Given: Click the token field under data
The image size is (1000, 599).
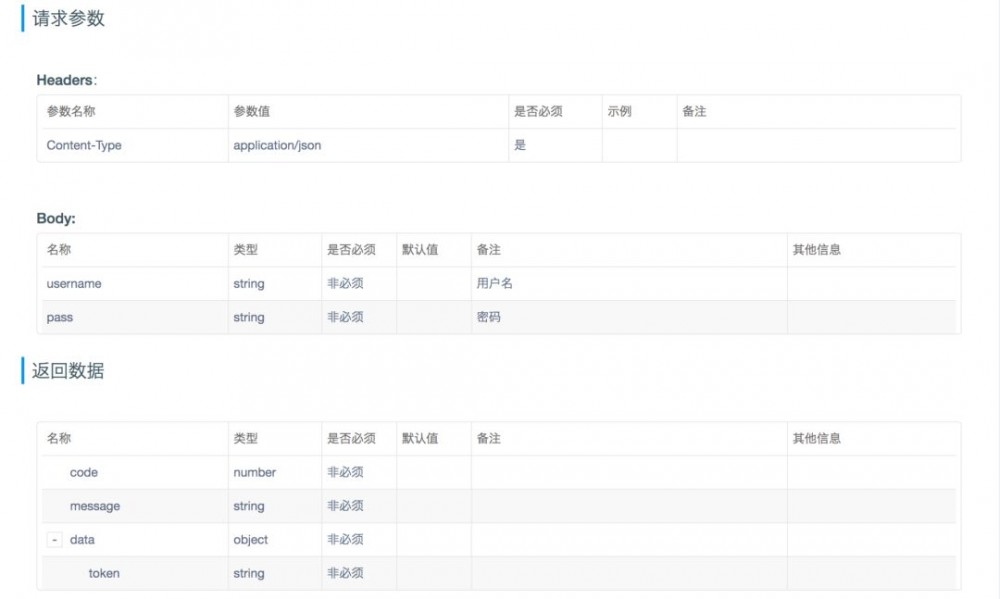Looking at the screenshot, I should pos(106,573).
